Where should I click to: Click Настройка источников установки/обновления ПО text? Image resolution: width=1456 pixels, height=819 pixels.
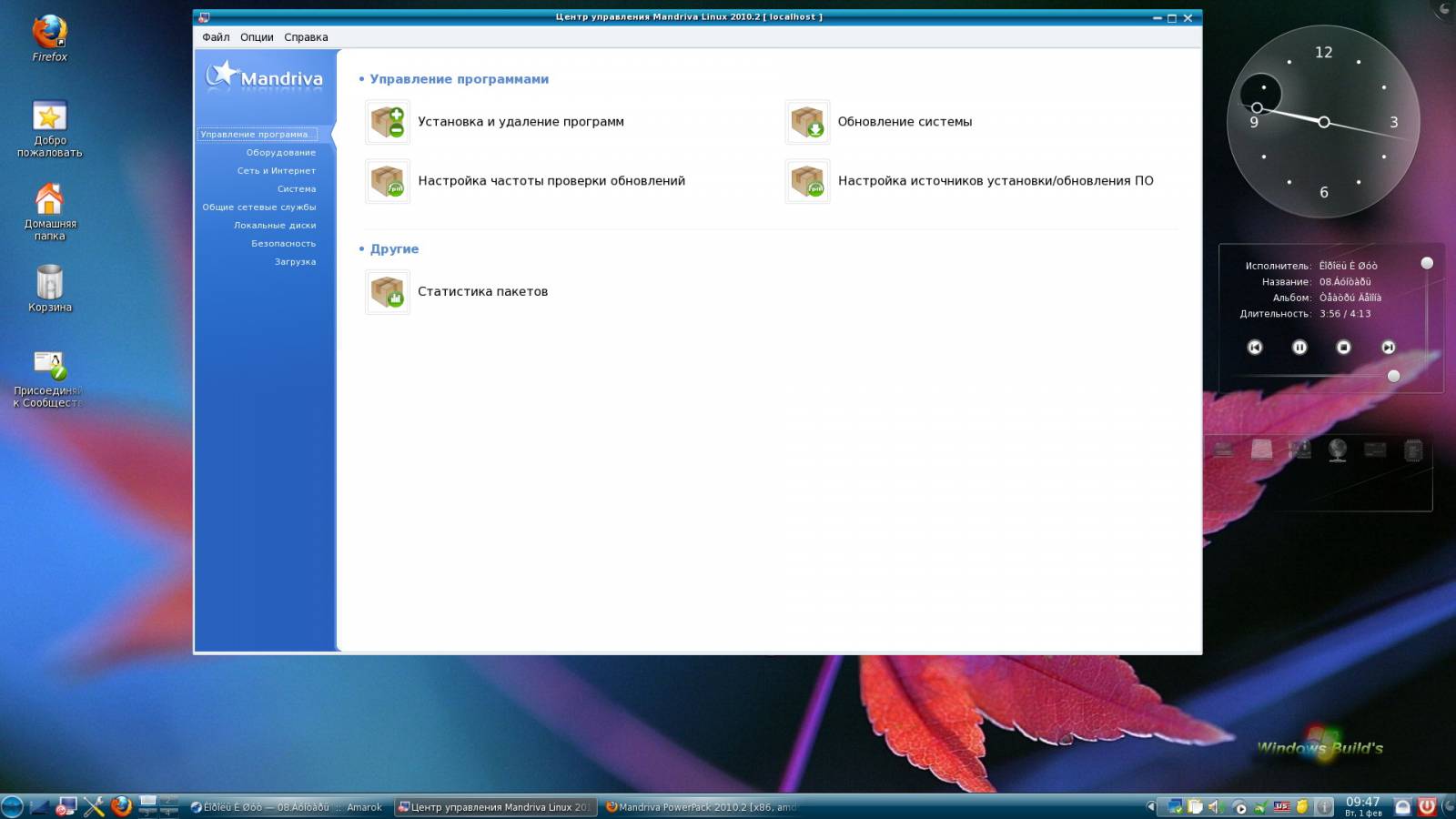click(996, 181)
